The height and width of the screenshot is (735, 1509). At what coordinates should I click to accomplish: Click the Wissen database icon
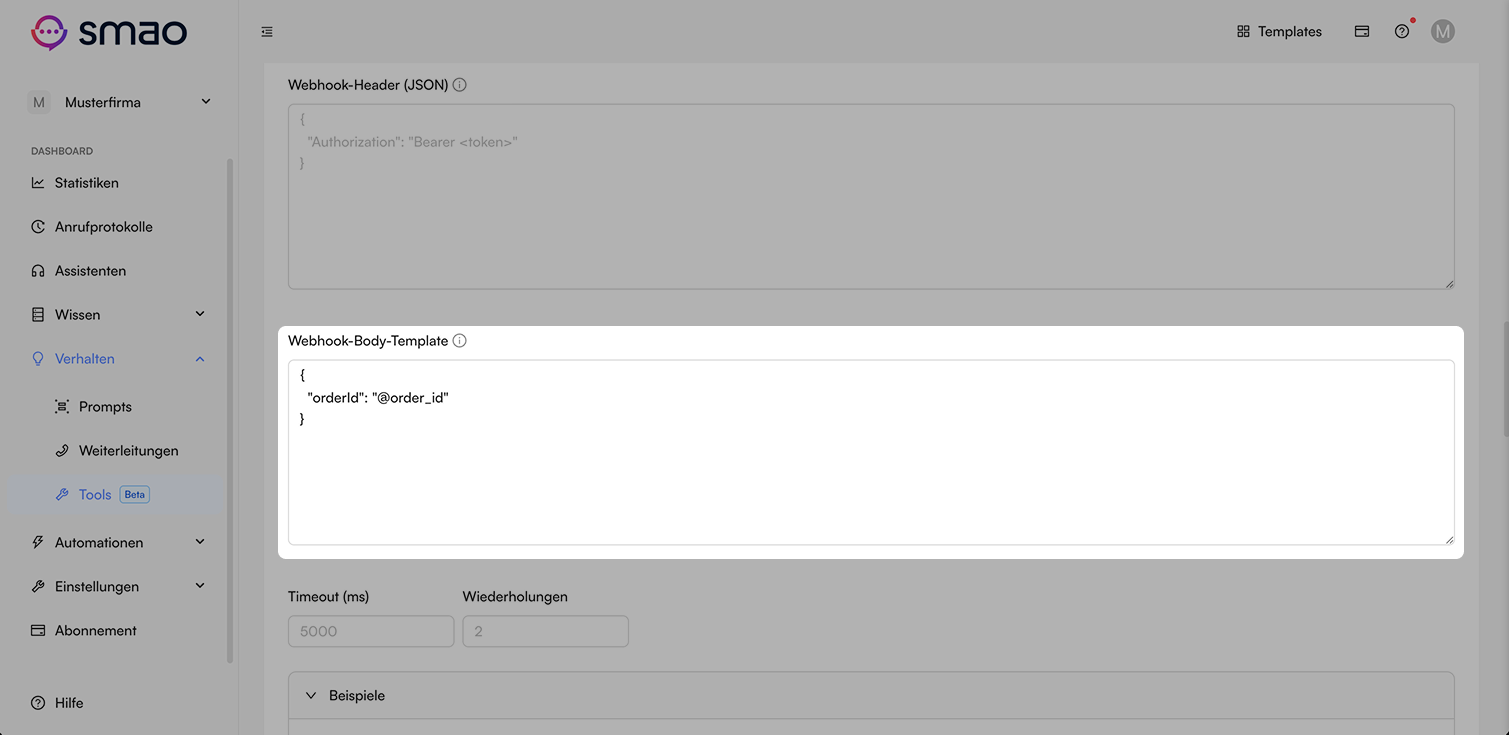click(x=38, y=315)
